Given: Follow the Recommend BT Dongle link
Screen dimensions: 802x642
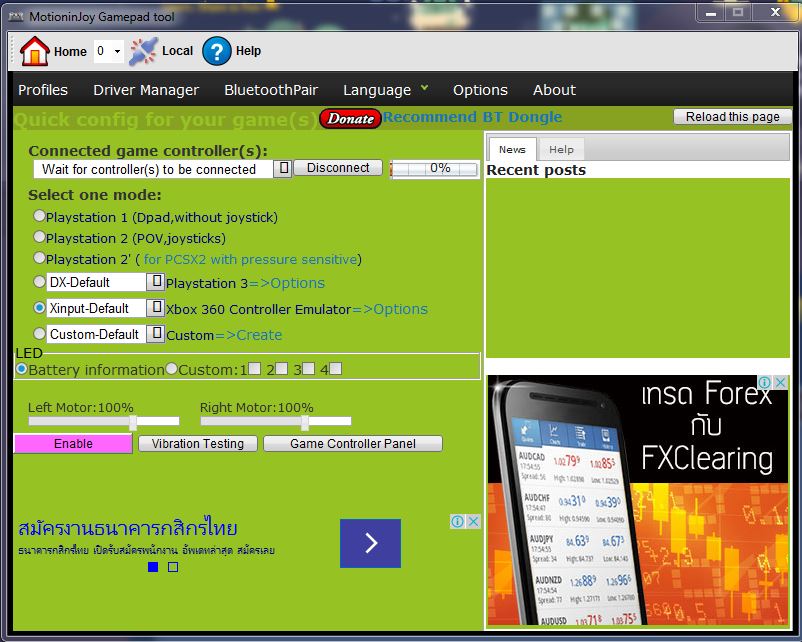Looking at the screenshot, I should point(472,117).
